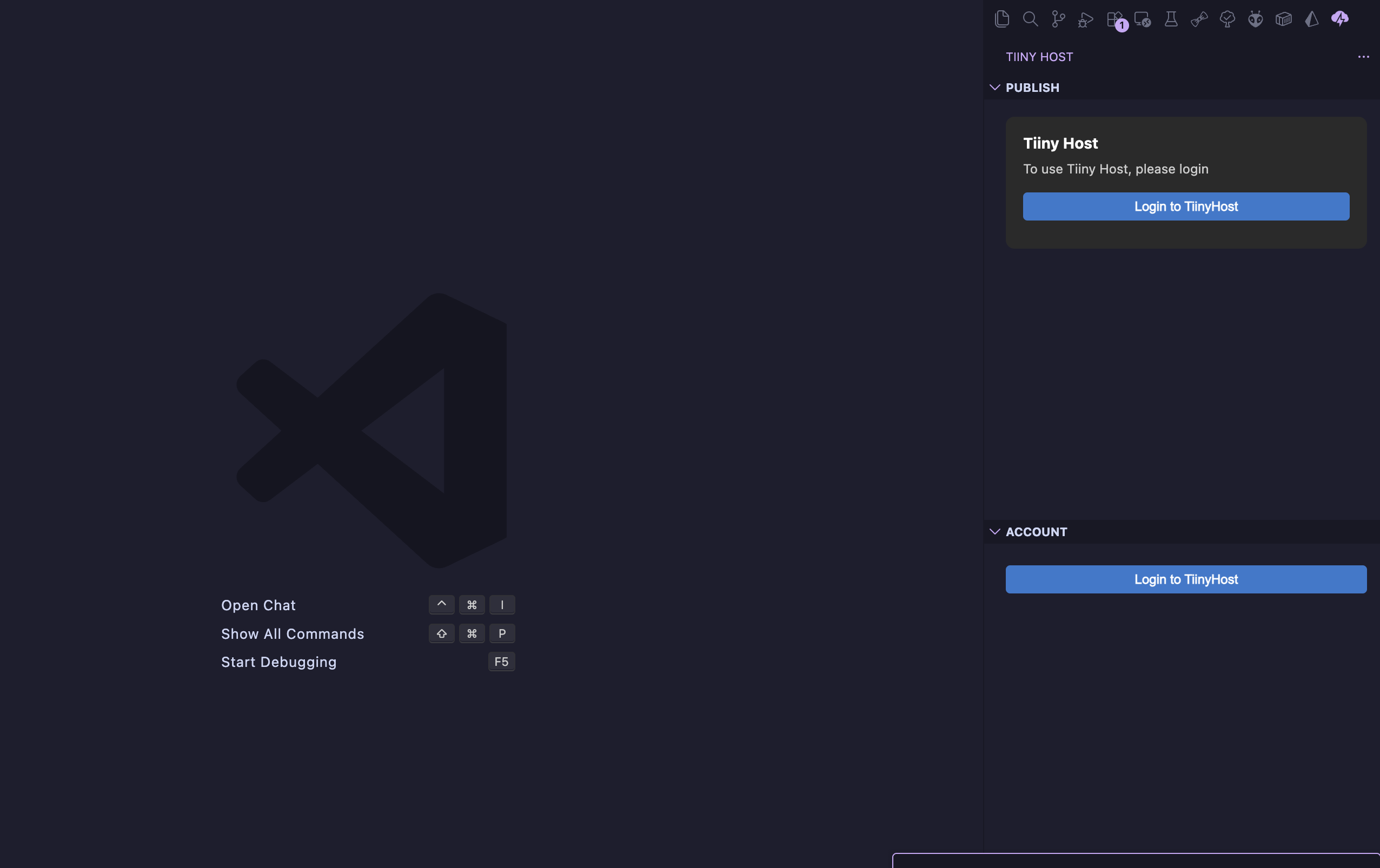
Task: Open the bow tie extension icon
Action: (x=1199, y=20)
